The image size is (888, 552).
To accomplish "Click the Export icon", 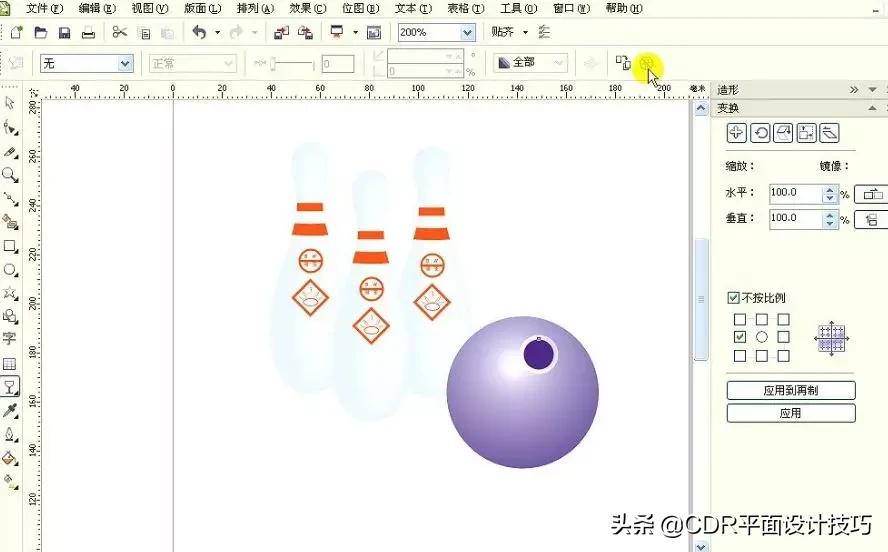I will click(x=305, y=33).
